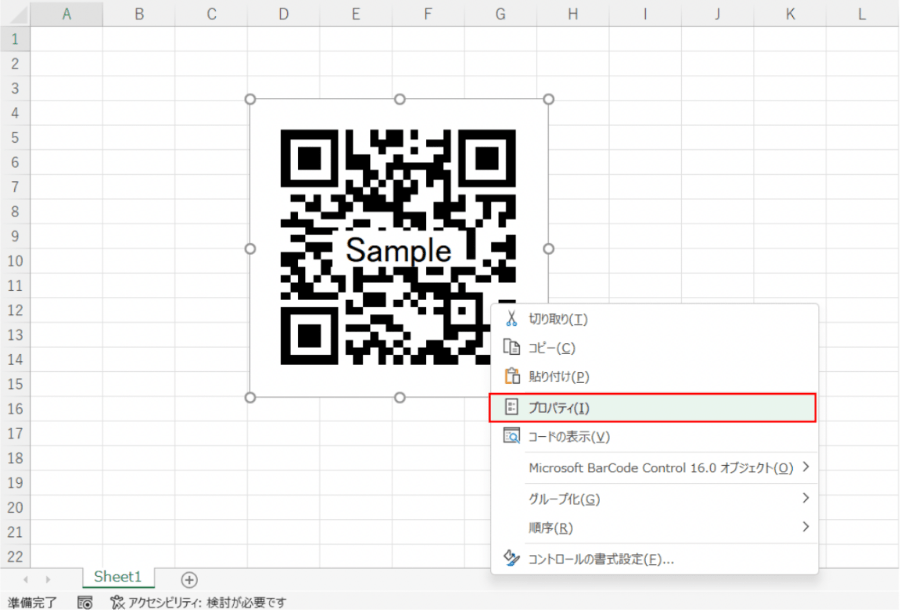Click the 準備完了 status text

pyautogui.click(x=32, y=603)
